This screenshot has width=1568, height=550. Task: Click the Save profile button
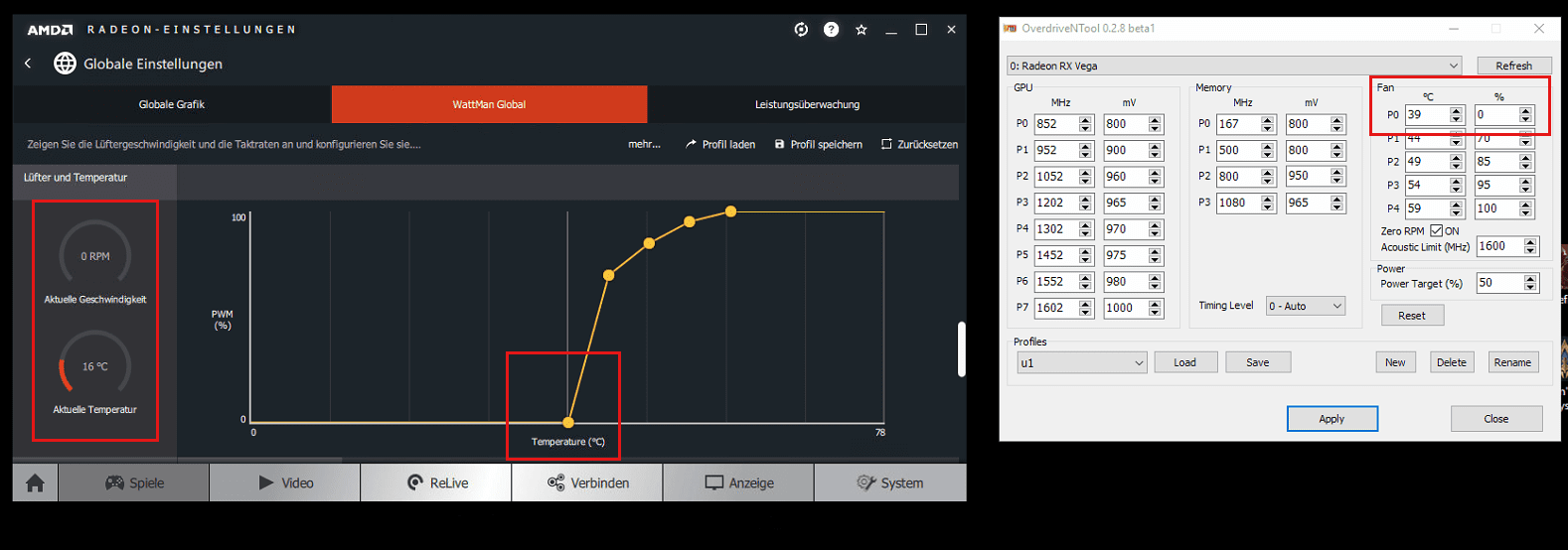coord(1258,362)
